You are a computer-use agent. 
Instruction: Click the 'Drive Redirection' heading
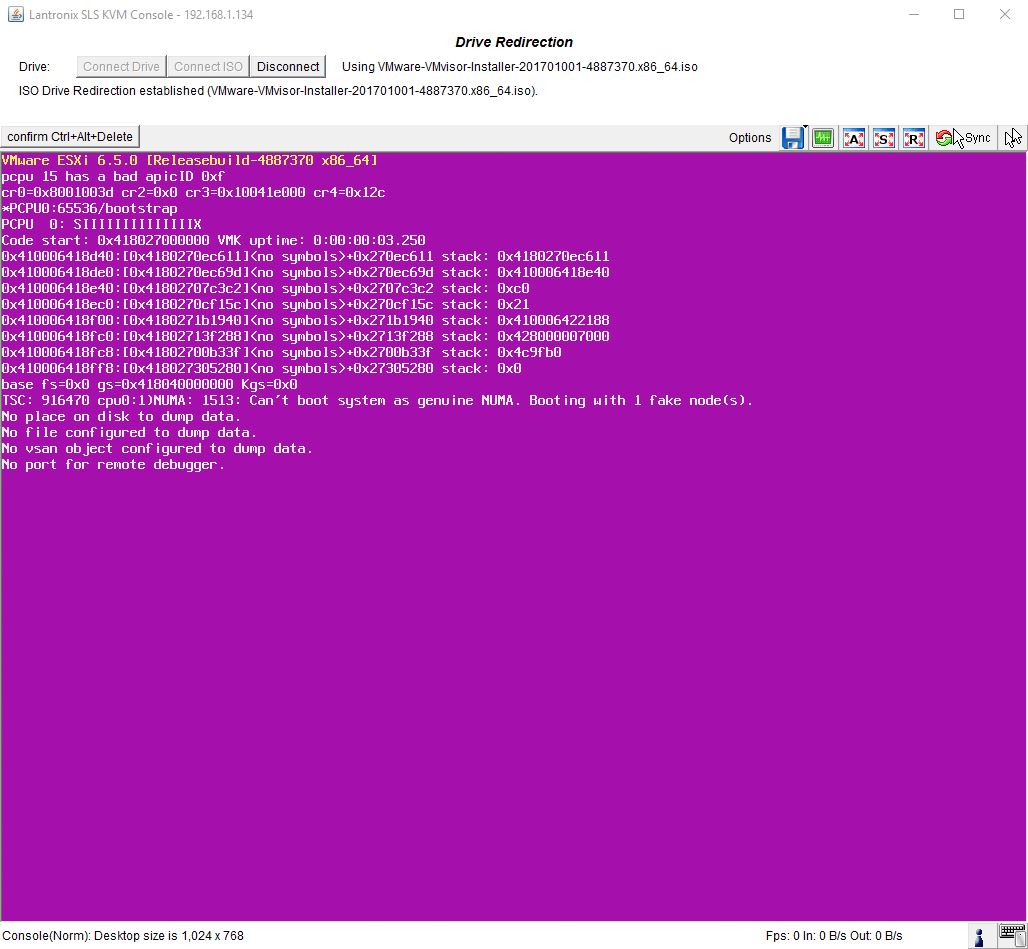[514, 42]
